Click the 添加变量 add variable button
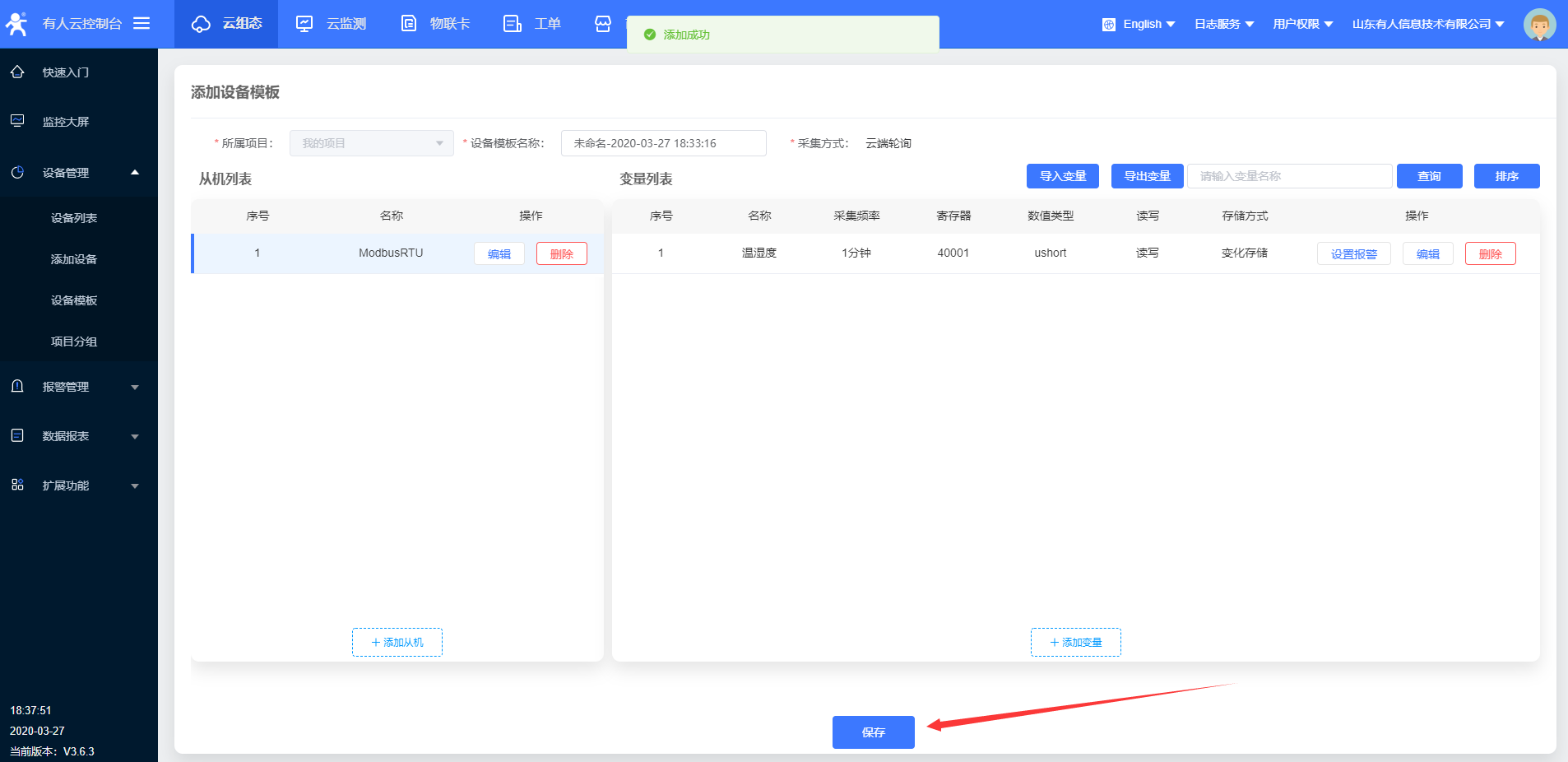This screenshot has height=762, width=1568. [x=1075, y=642]
